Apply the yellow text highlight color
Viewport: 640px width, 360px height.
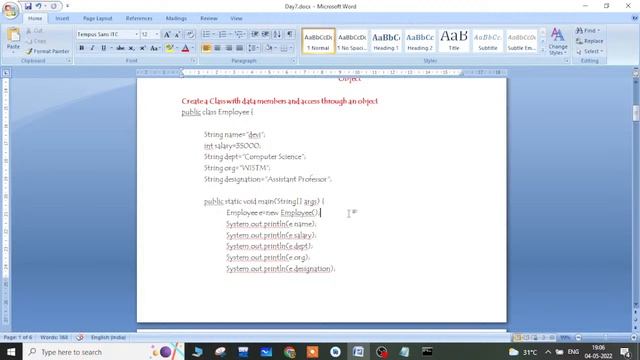coord(169,48)
